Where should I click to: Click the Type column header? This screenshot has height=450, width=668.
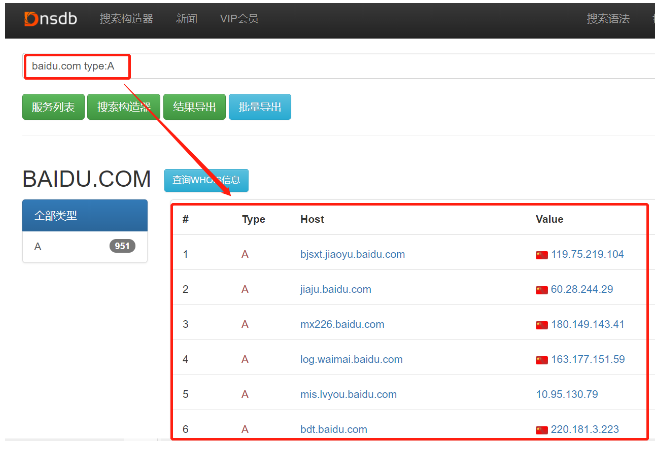coord(253,219)
